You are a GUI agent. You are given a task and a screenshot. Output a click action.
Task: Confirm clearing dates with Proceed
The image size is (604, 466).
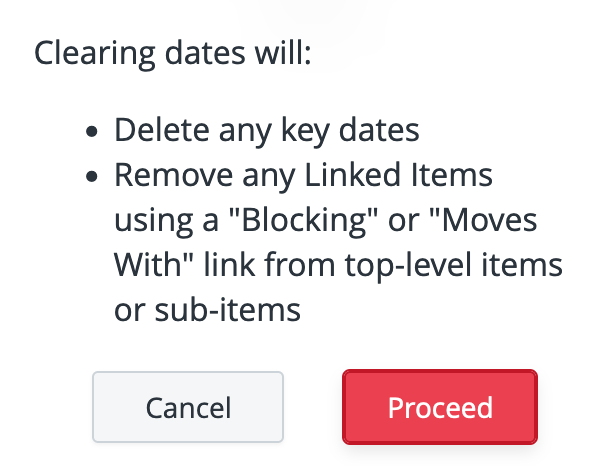(440, 407)
